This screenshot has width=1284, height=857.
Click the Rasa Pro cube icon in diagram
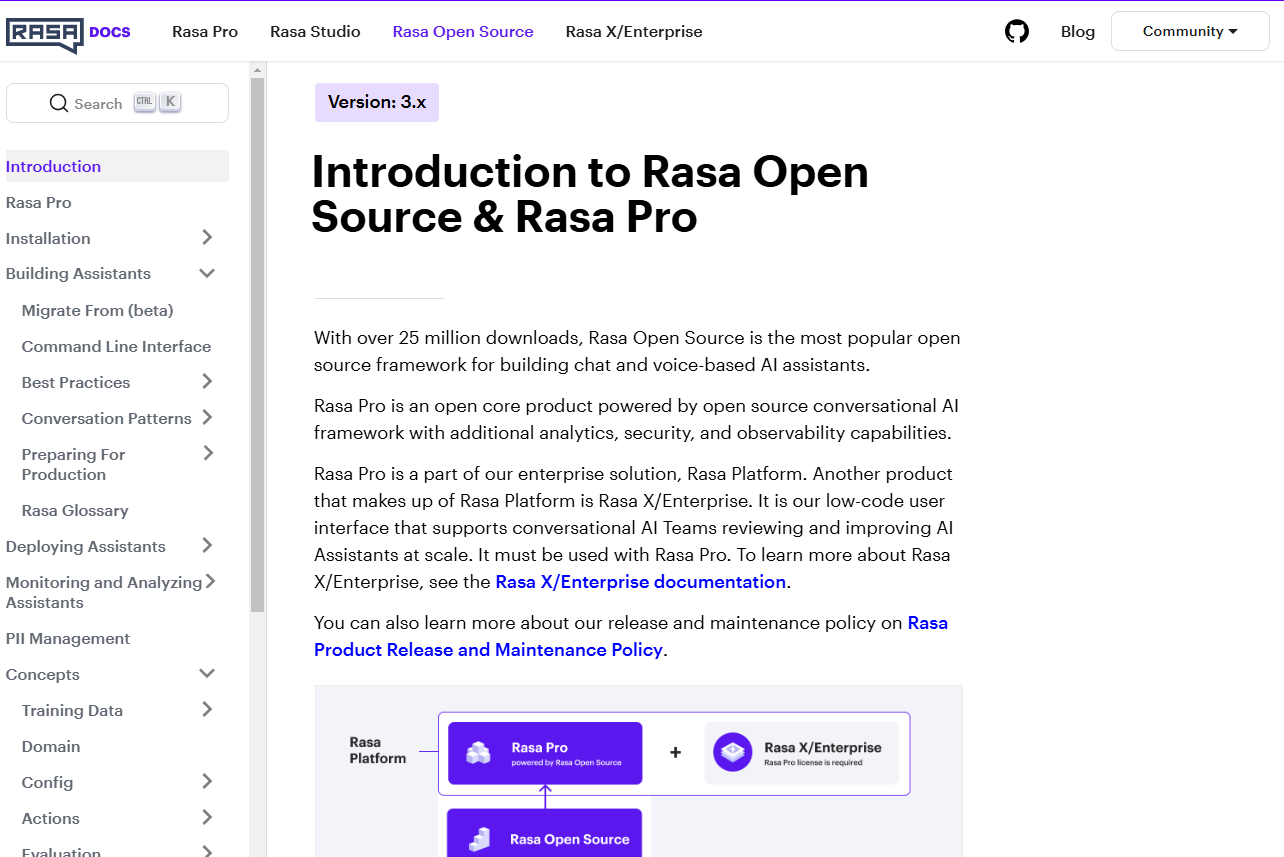(x=479, y=754)
